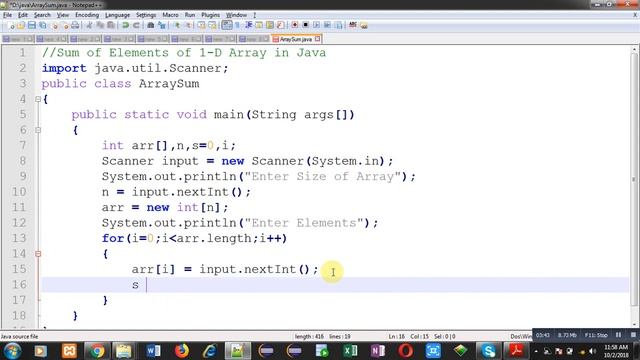Image resolution: width=640 pixels, height=360 pixels.
Task: Click the ABC spell-check toolbar icon
Action: coord(353,25)
